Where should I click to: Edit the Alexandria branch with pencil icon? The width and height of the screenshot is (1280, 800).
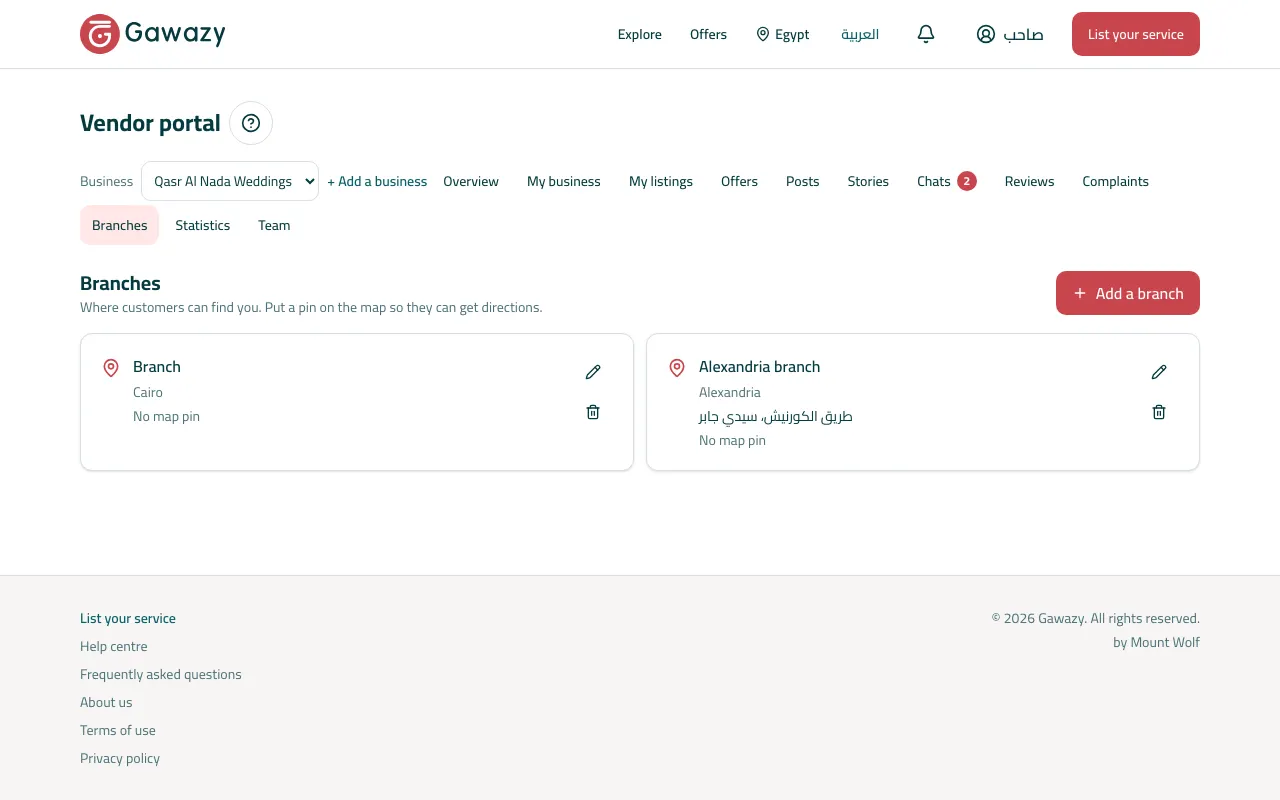[1159, 372]
